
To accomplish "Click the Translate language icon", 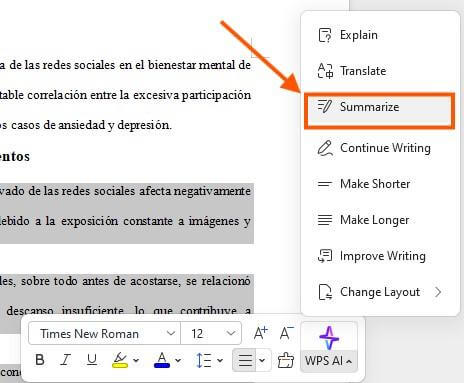I will (x=325, y=71).
